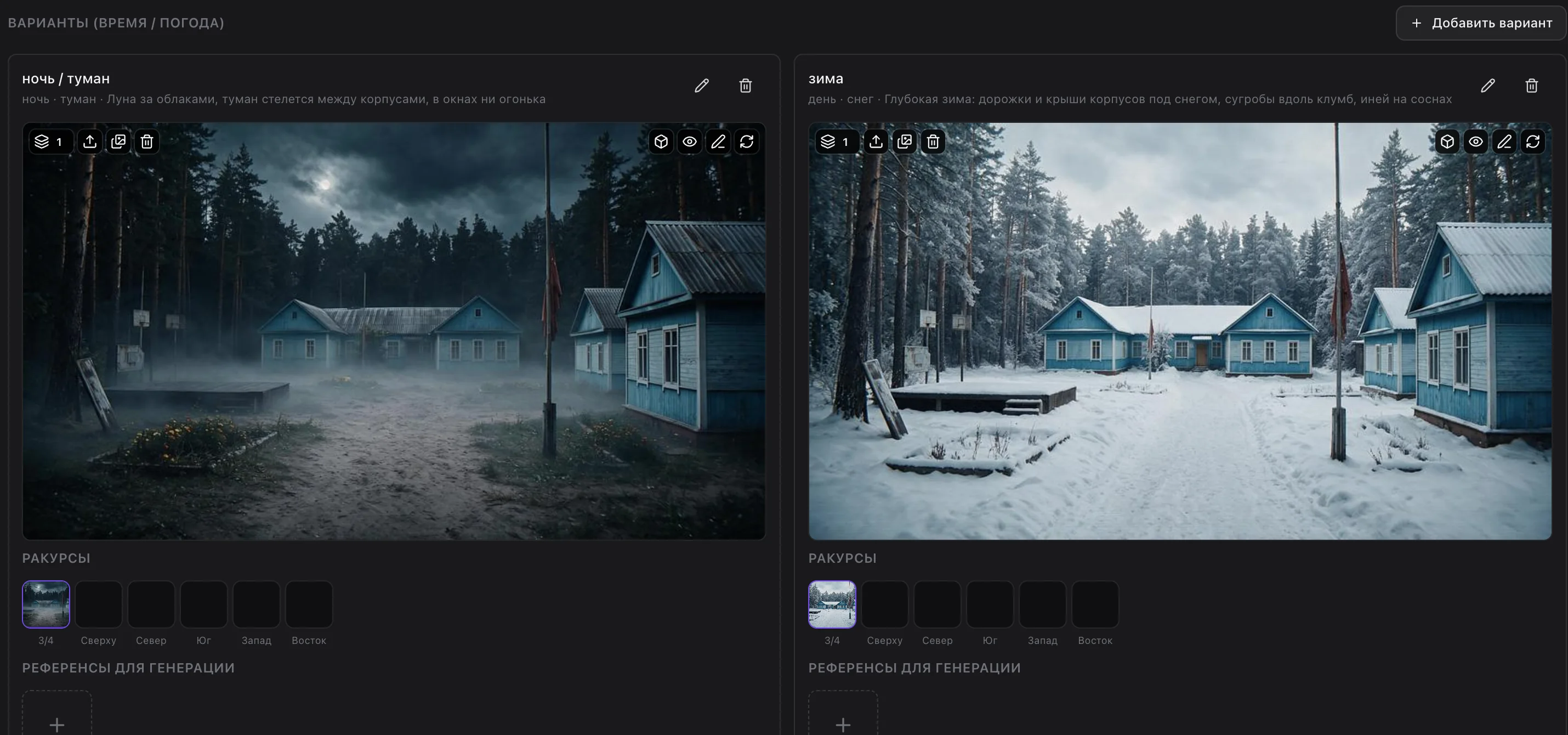Regenerate the зима image
This screenshot has width=1568, height=735.
pyautogui.click(x=1533, y=142)
